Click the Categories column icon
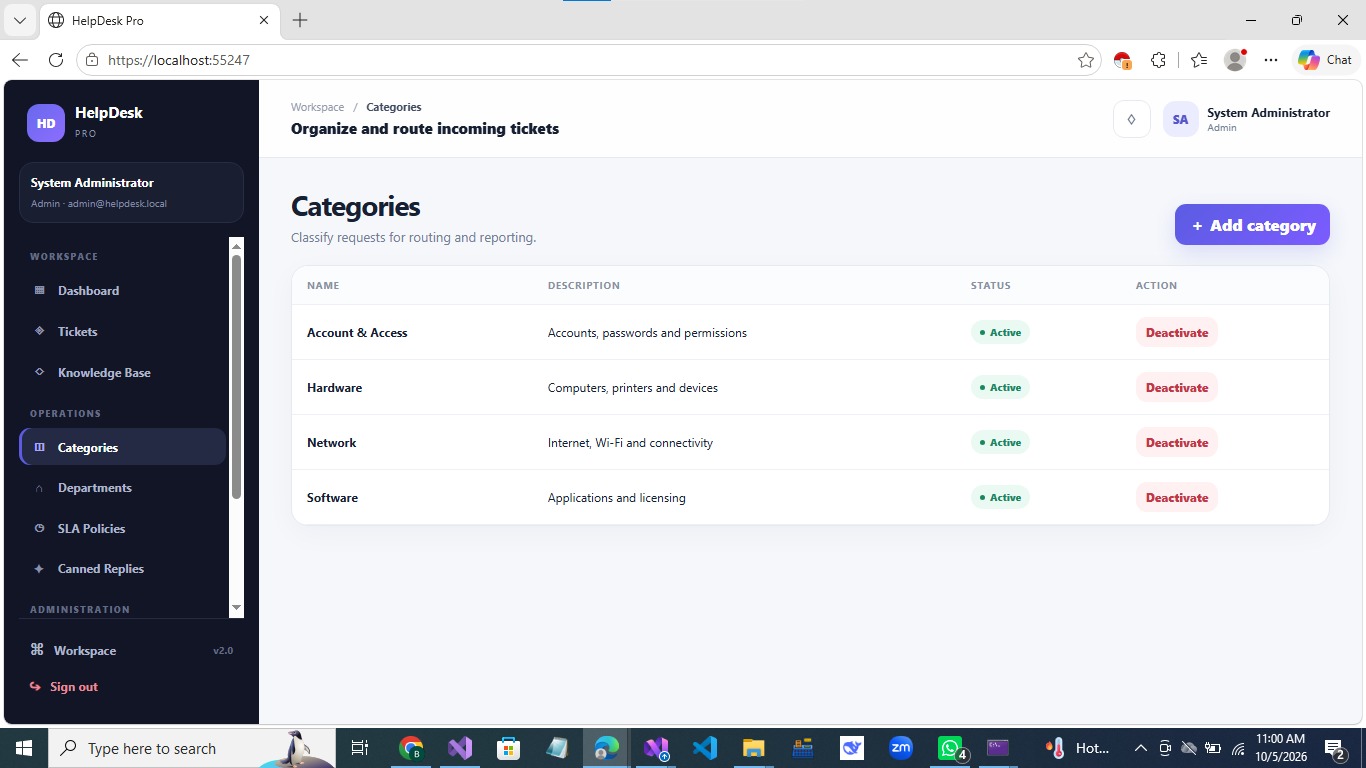1366x768 pixels. point(40,447)
